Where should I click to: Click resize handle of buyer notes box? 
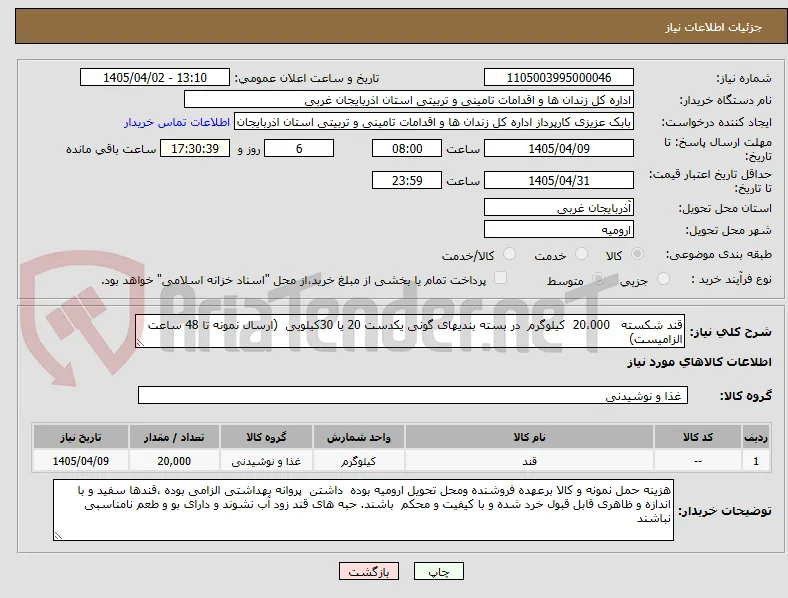point(58,536)
